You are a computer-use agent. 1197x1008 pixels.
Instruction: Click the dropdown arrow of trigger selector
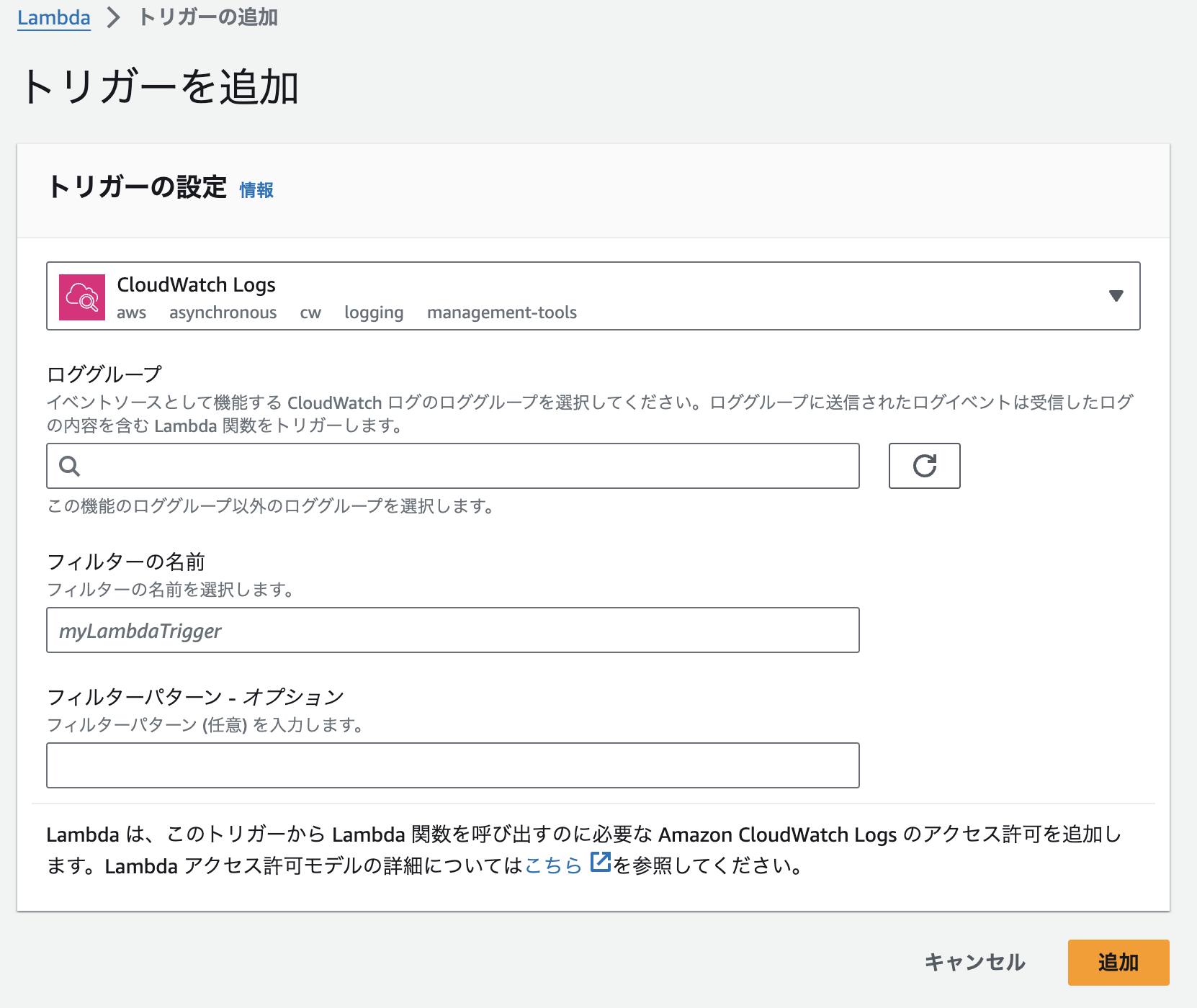(1116, 296)
